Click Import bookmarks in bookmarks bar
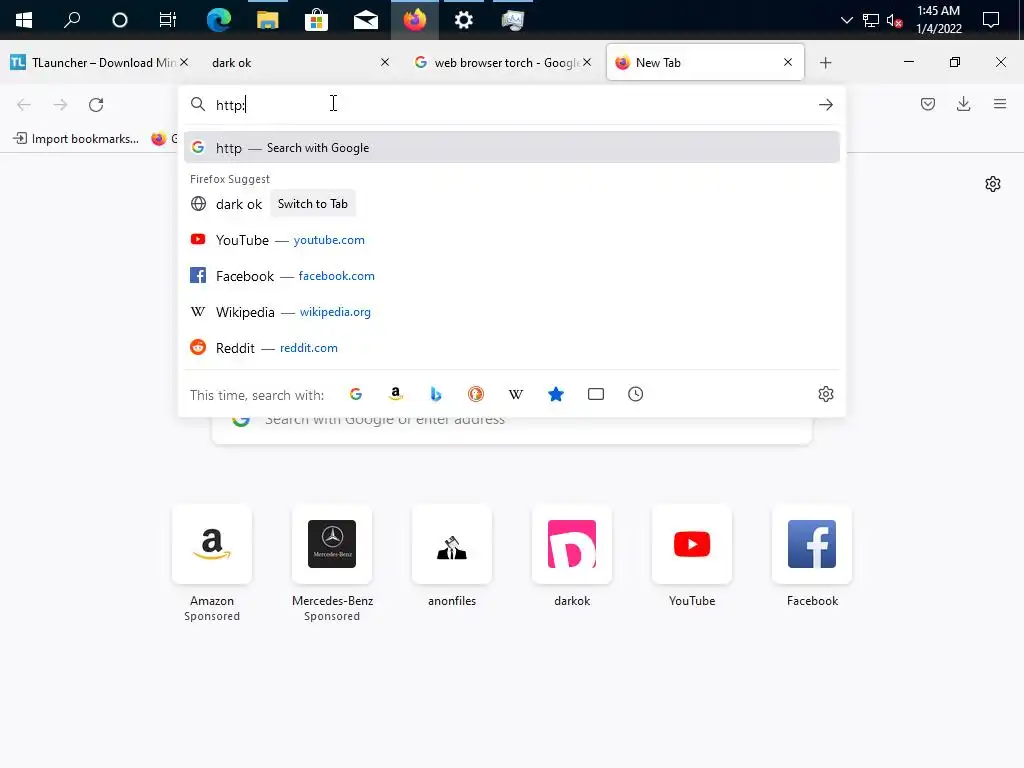The image size is (1024, 768). point(76,138)
